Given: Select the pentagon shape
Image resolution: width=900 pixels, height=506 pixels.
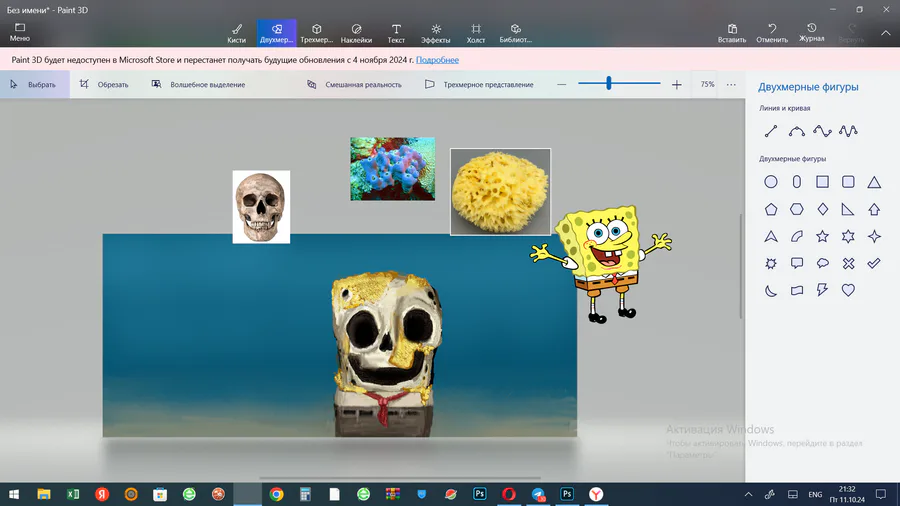Looking at the screenshot, I should 771,209.
